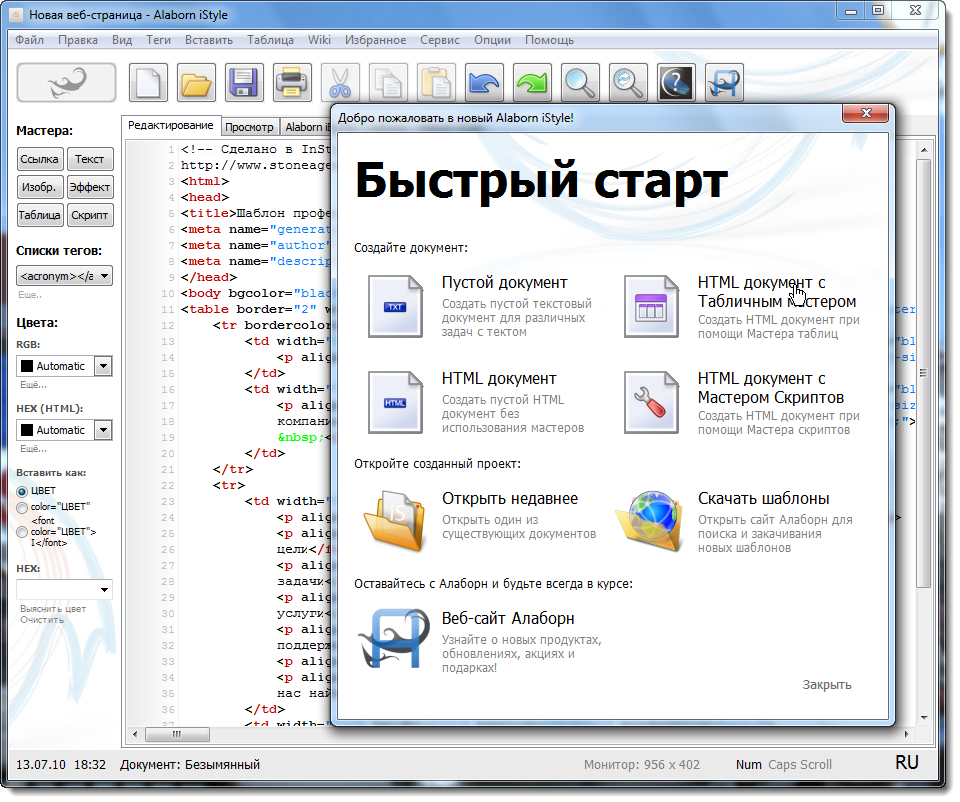Open the Правка menu
Screen dimensions: 960x802
coord(78,40)
